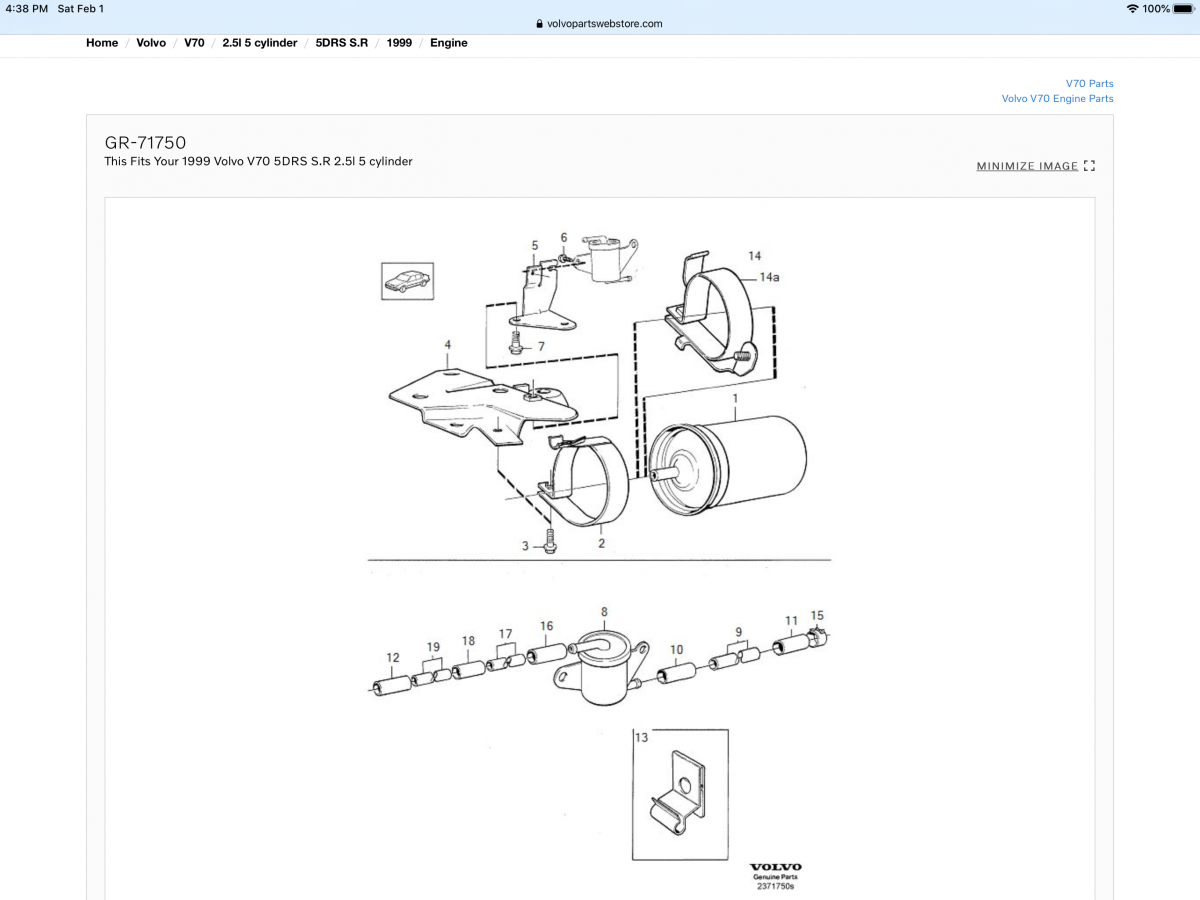Select the car silhouette thumbnail in the diagram

(x=407, y=281)
